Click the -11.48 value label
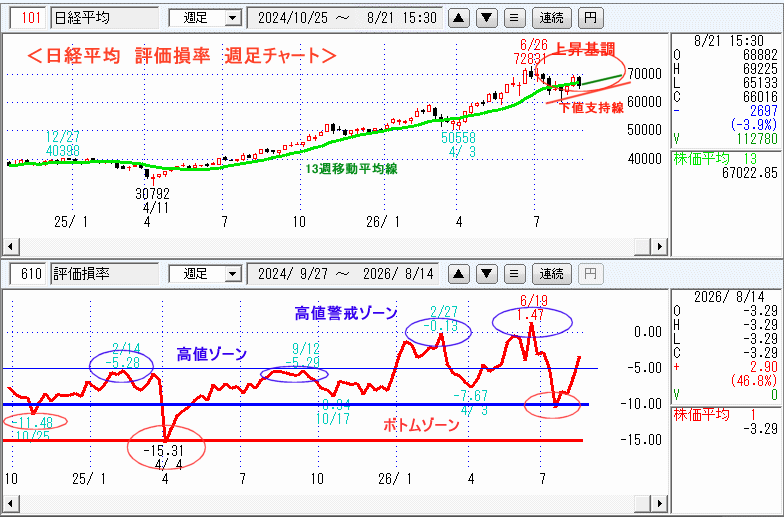 [x=32, y=423]
